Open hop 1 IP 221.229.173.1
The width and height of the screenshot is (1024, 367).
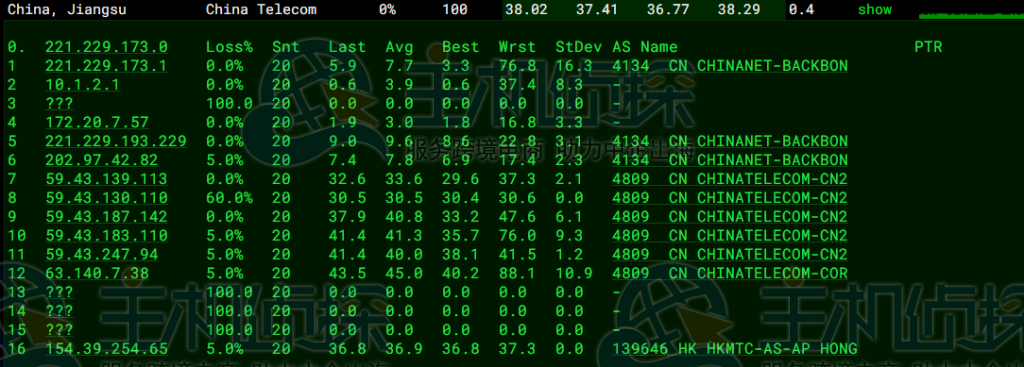(106, 66)
